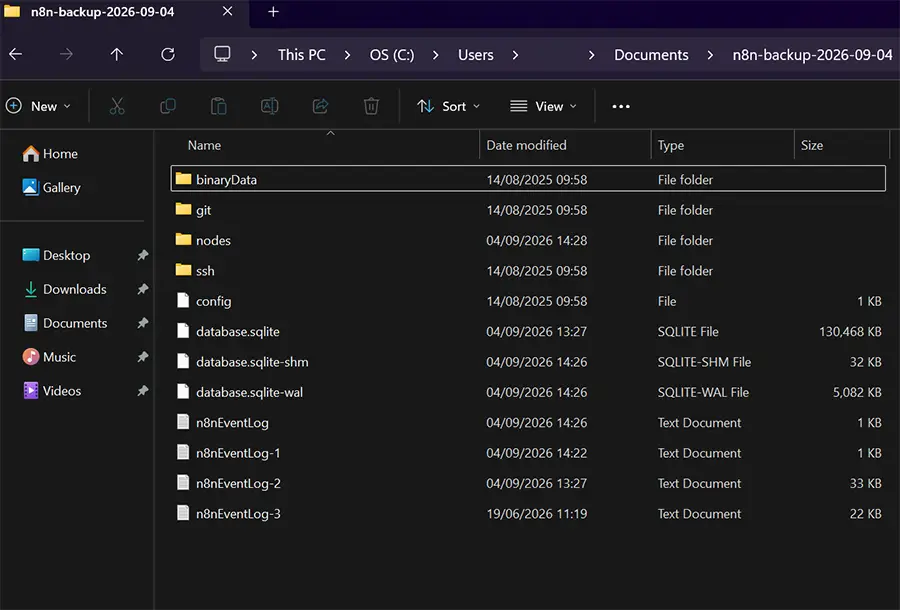
Task: Select the database.sqlite-shm file
Action: click(528, 362)
